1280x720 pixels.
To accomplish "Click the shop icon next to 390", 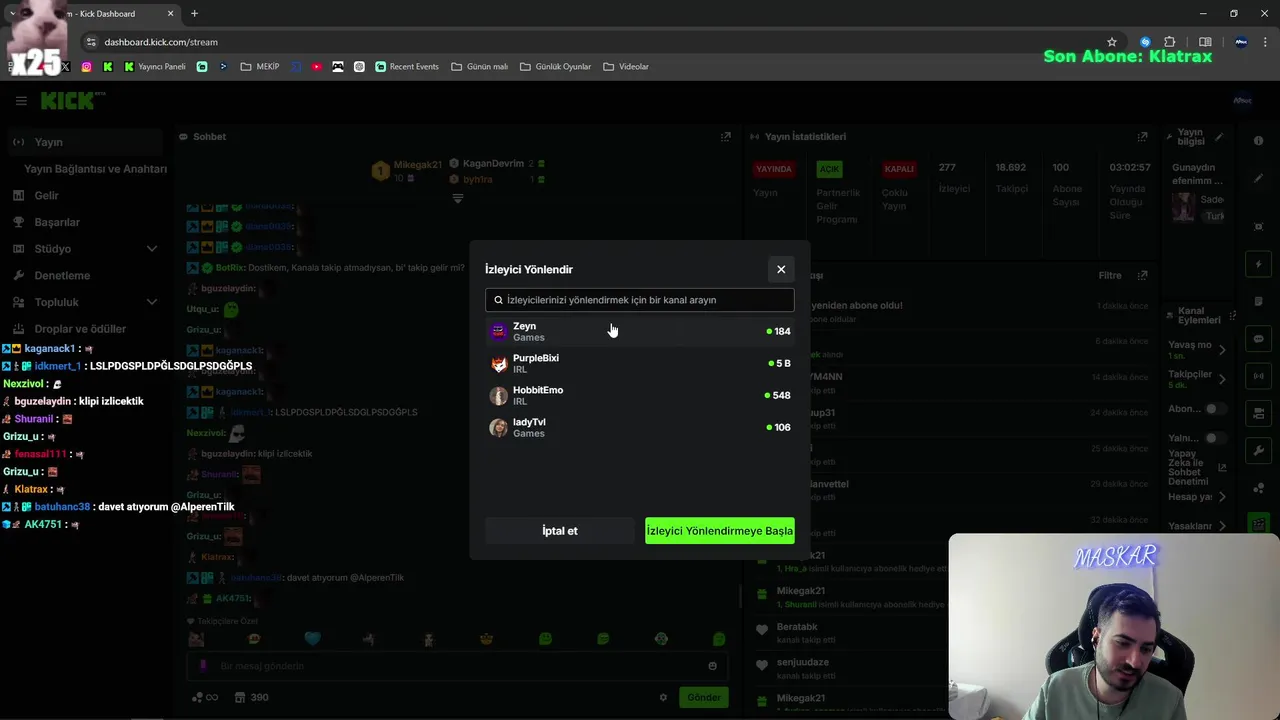I will point(240,698).
